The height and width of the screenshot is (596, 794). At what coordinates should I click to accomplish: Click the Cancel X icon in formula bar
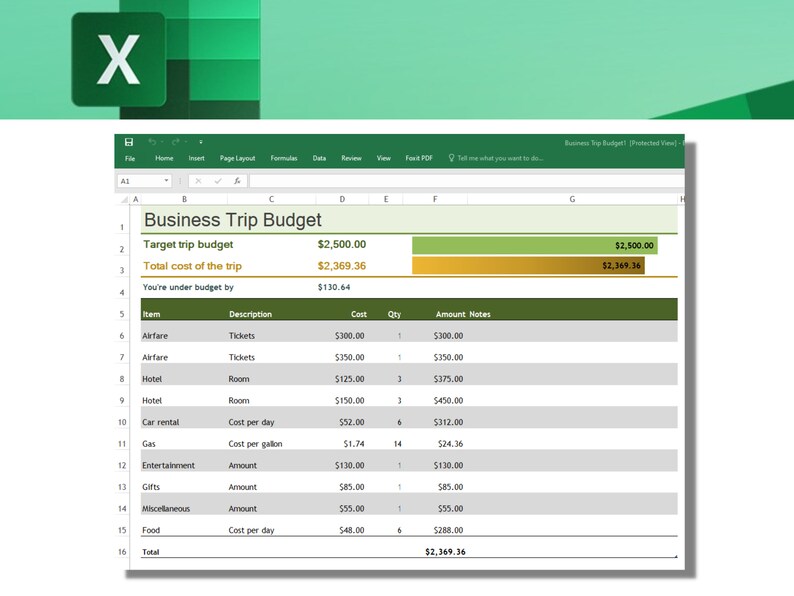tap(198, 181)
